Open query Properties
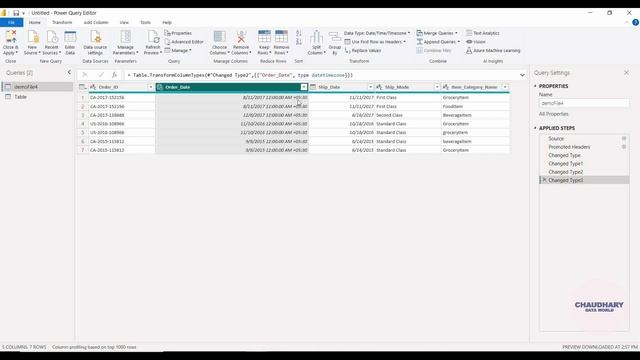The image size is (640, 360). click(178, 33)
